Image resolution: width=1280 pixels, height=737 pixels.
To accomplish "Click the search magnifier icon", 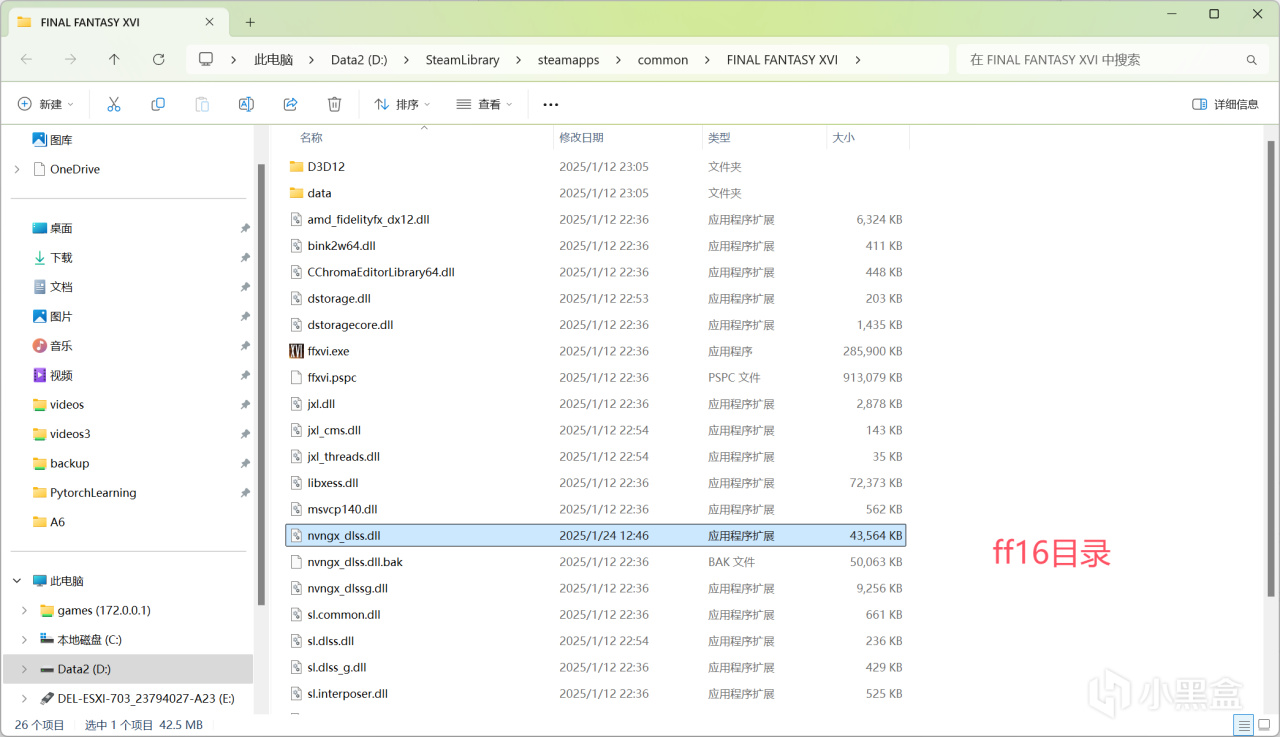I will coord(1251,60).
